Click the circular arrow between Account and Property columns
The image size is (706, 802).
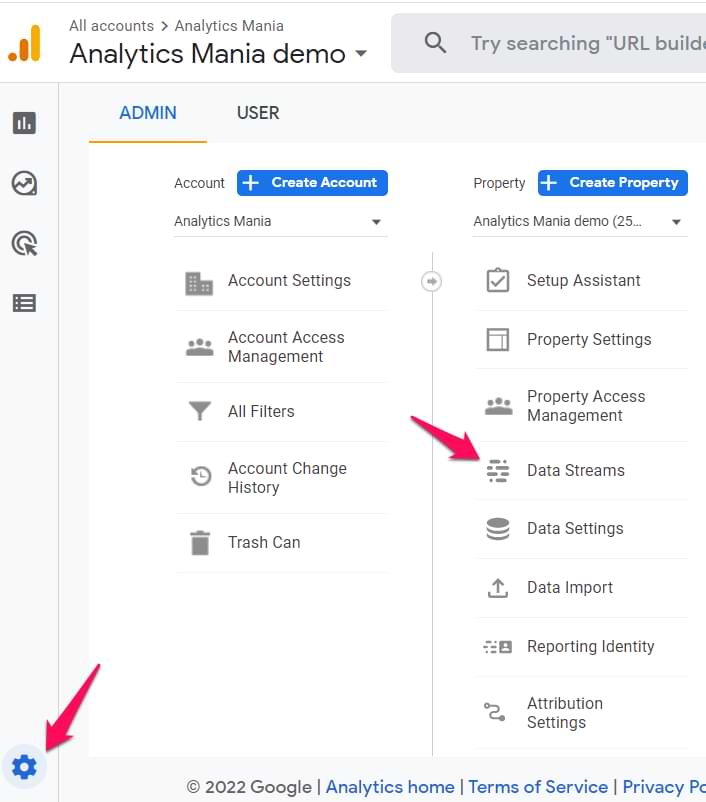pos(431,282)
